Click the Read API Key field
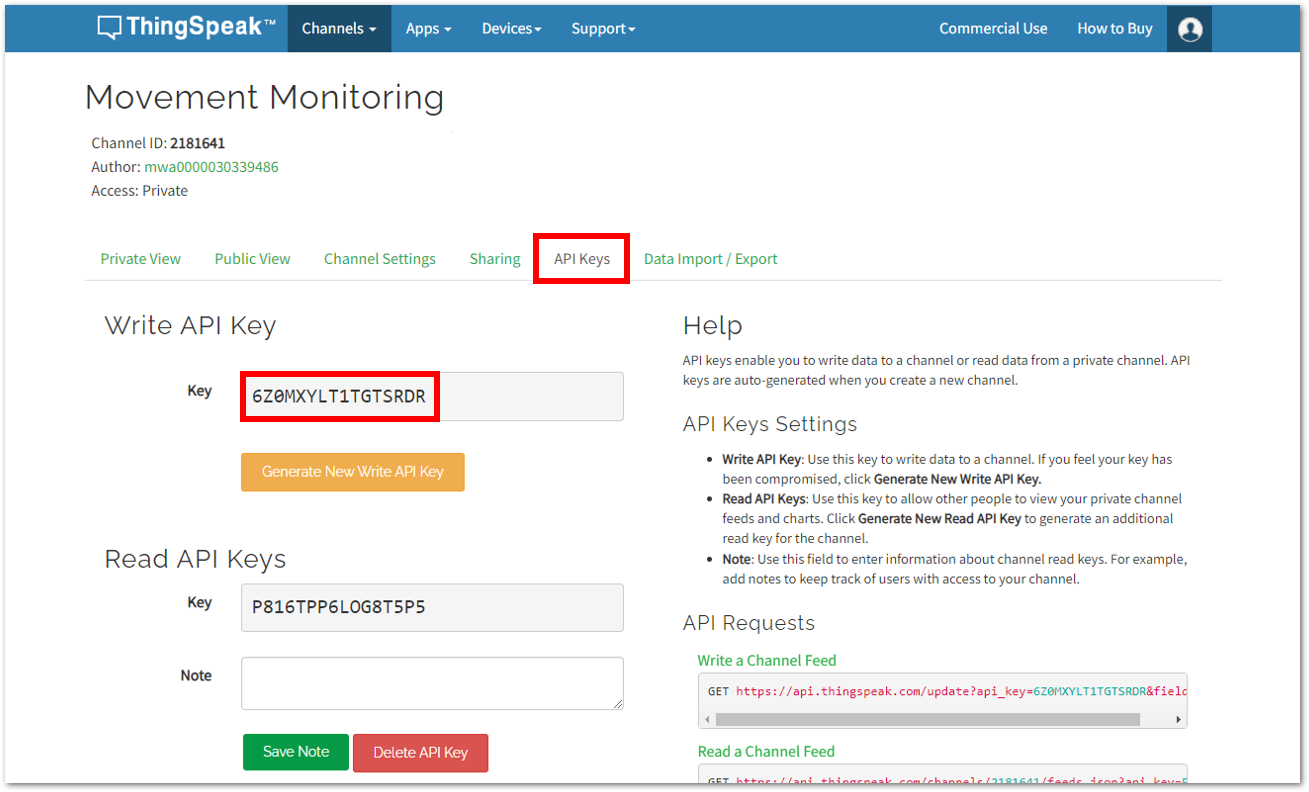 pyautogui.click(x=432, y=608)
